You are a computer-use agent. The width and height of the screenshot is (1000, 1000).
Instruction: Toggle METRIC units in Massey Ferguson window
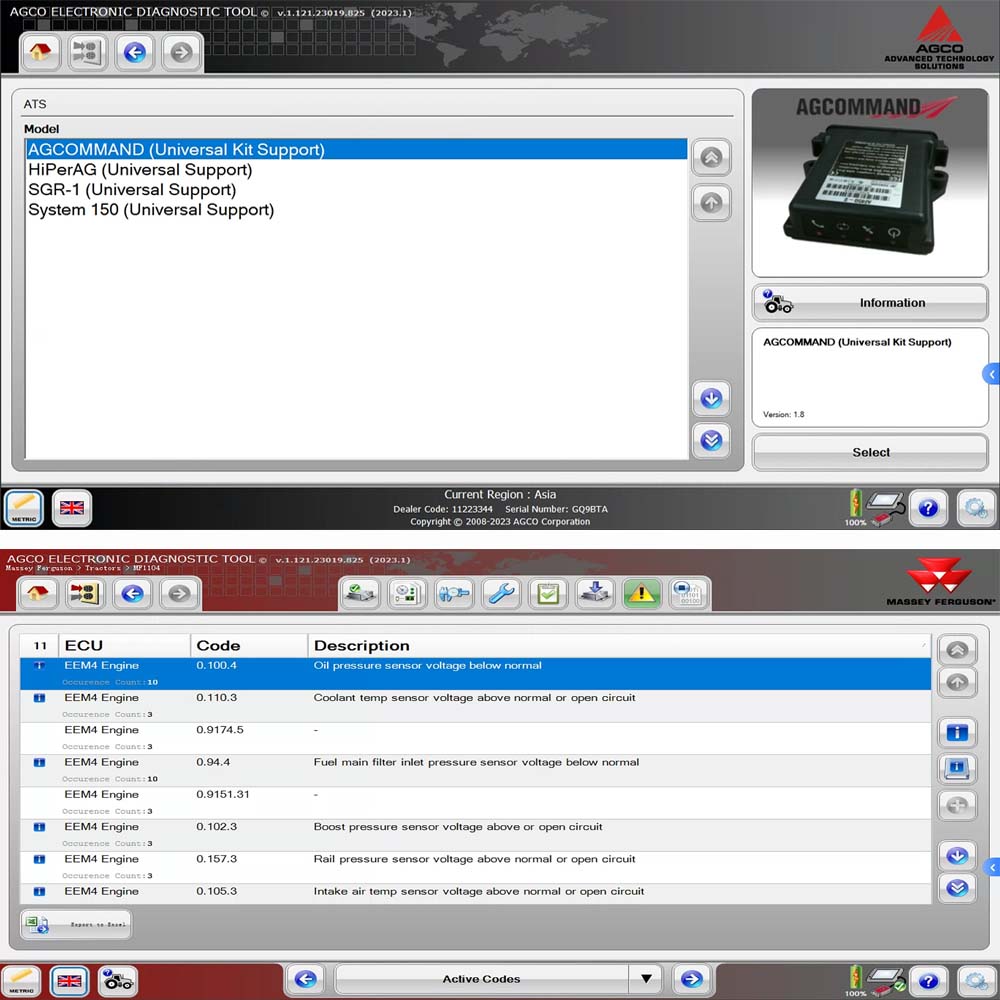[23, 980]
